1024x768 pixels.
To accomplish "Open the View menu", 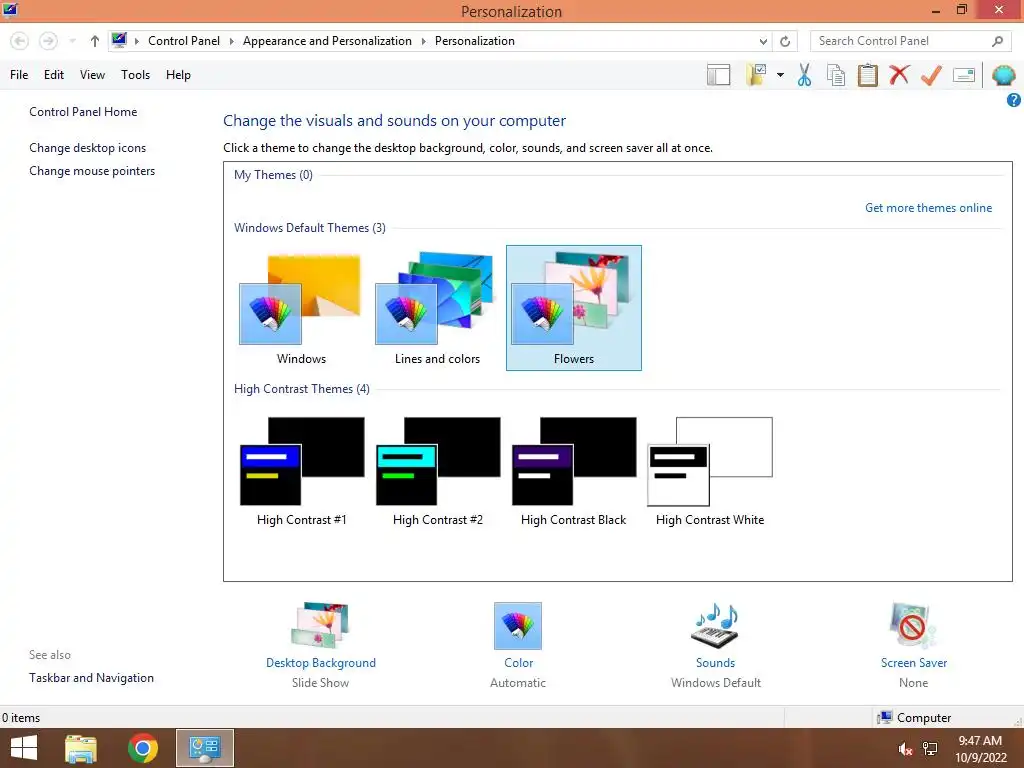I will pyautogui.click(x=92, y=74).
